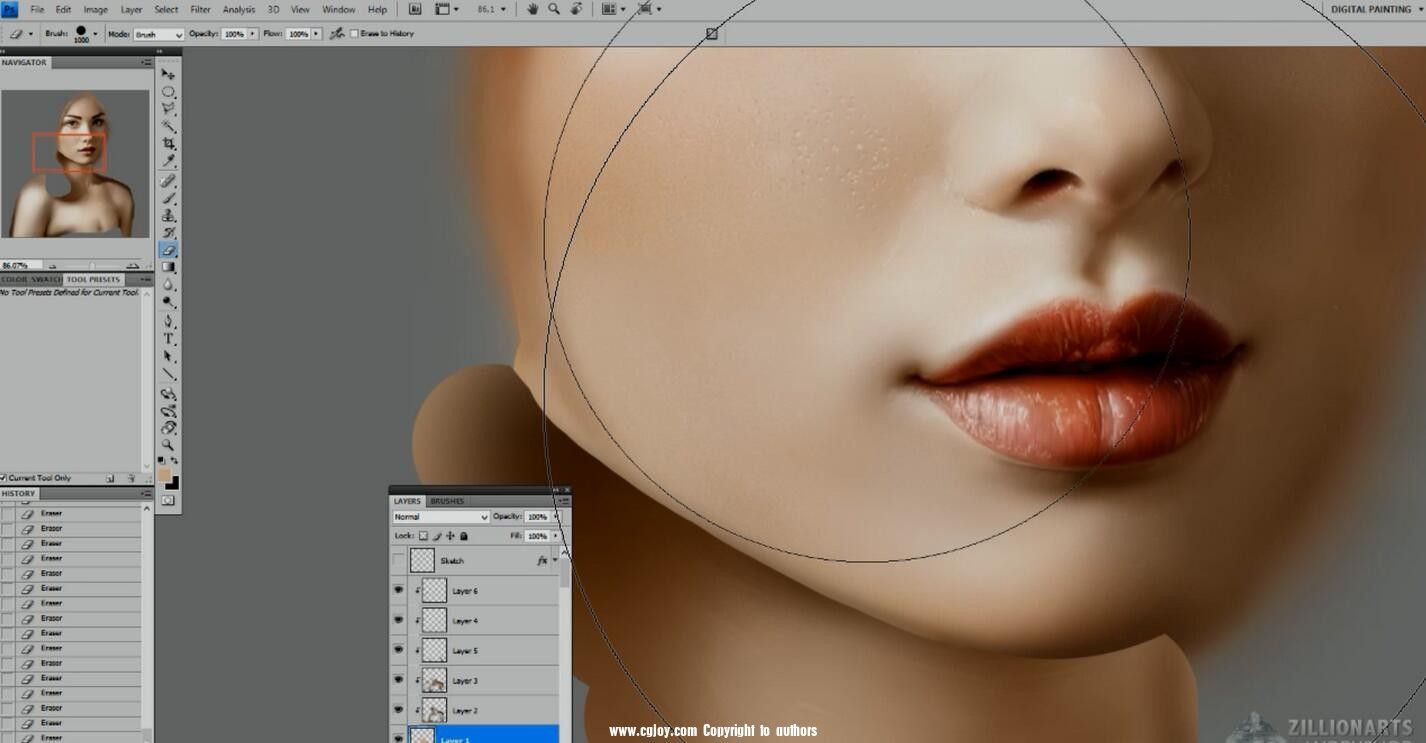Screen dimensions: 1426x743
Task: Open the History panel options menu
Action: click(x=147, y=494)
